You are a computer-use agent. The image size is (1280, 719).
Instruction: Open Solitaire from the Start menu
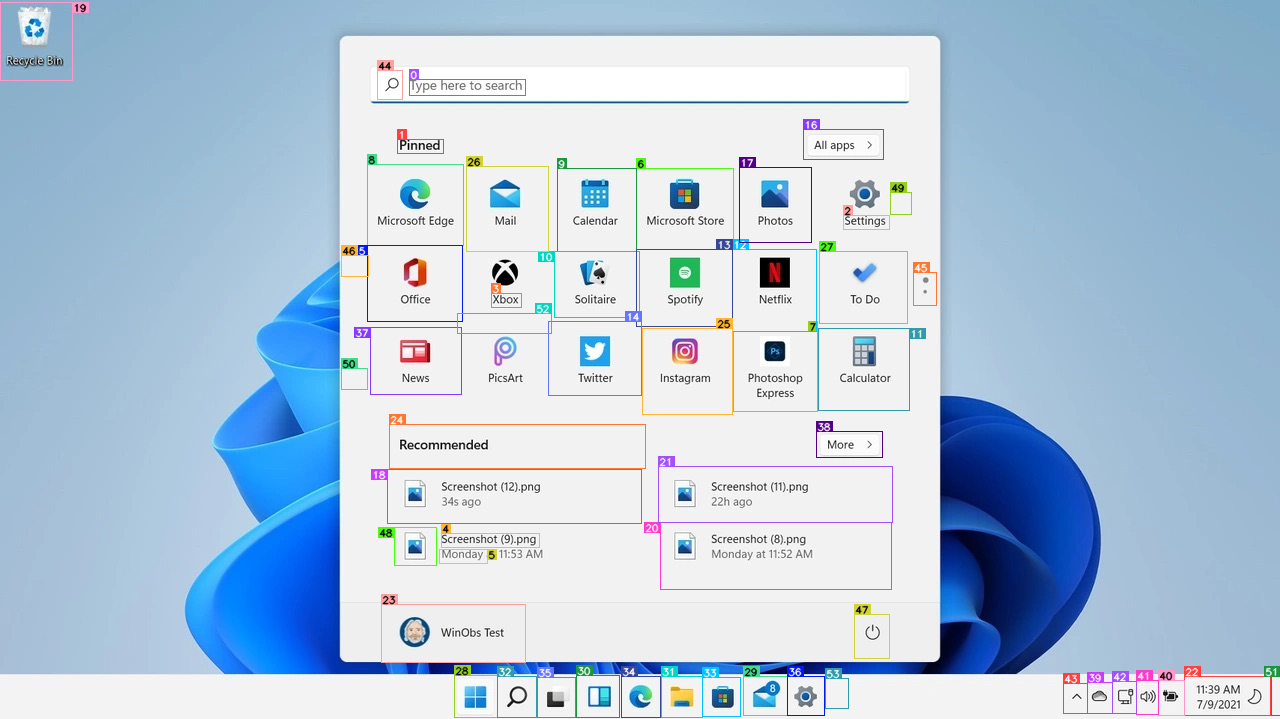click(595, 283)
